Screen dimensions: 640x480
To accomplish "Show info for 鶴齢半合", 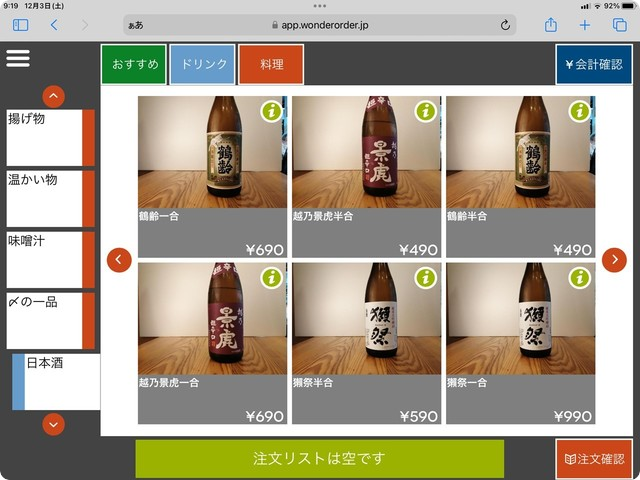I will coord(580,111).
